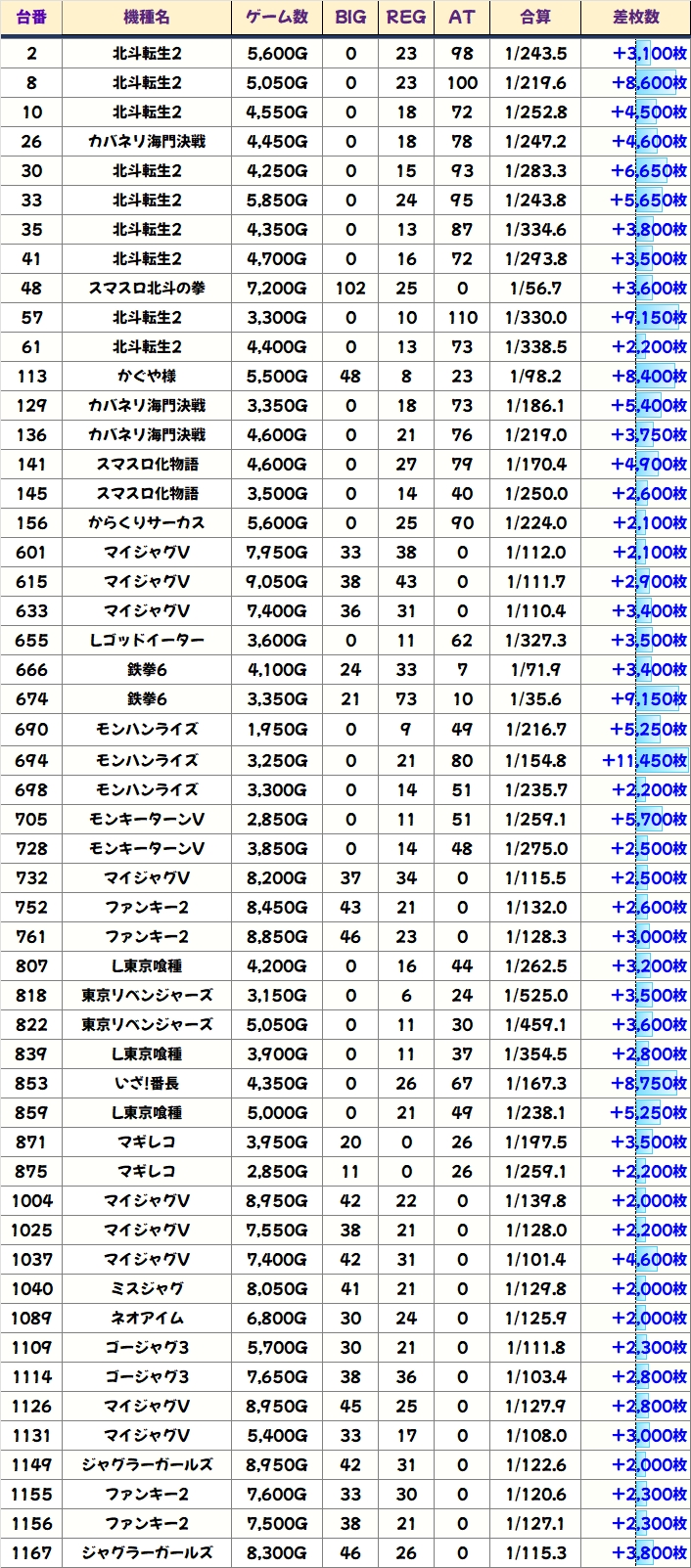691x1568 pixels.
Task: Sort by the ゲーム数 column header
Action: [x=277, y=18]
